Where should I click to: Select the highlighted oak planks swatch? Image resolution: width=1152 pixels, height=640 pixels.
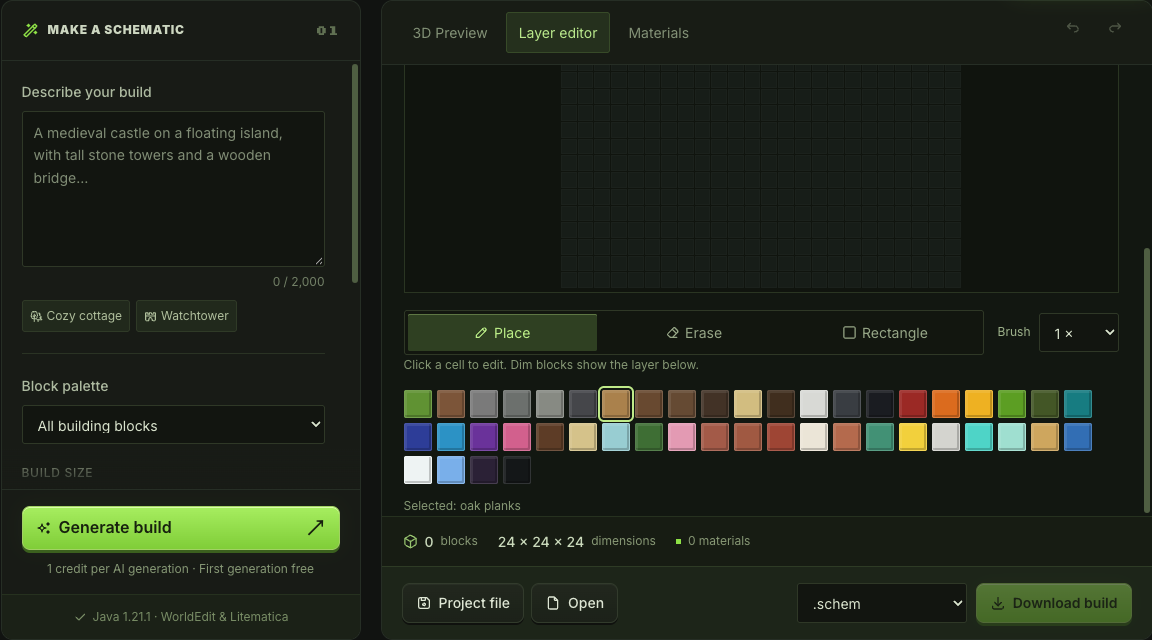[x=616, y=403]
